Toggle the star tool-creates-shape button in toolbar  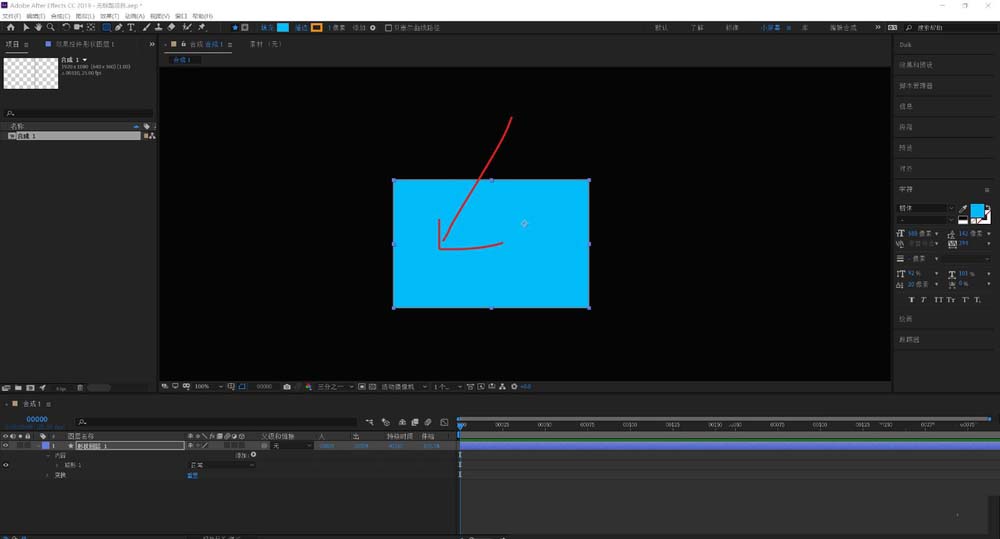pos(235,27)
